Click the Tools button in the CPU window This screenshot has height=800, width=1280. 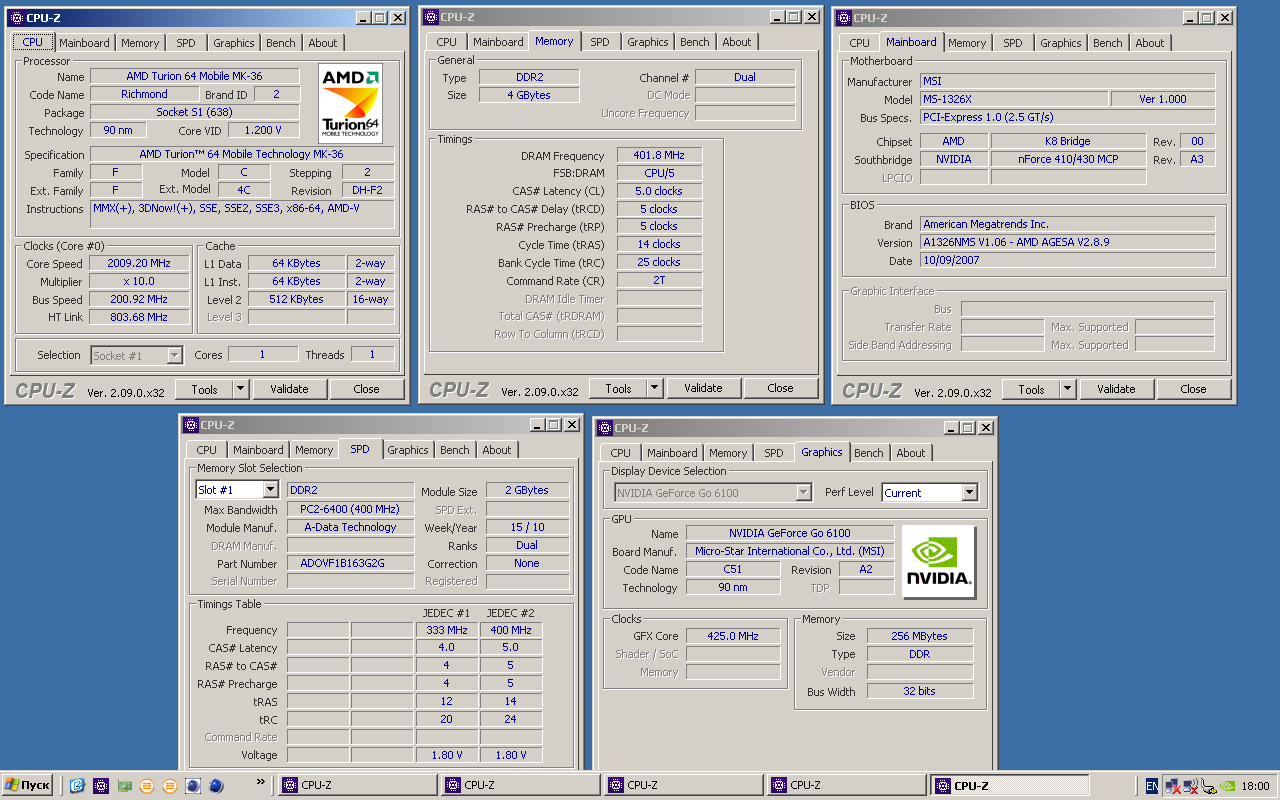point(204,389)
